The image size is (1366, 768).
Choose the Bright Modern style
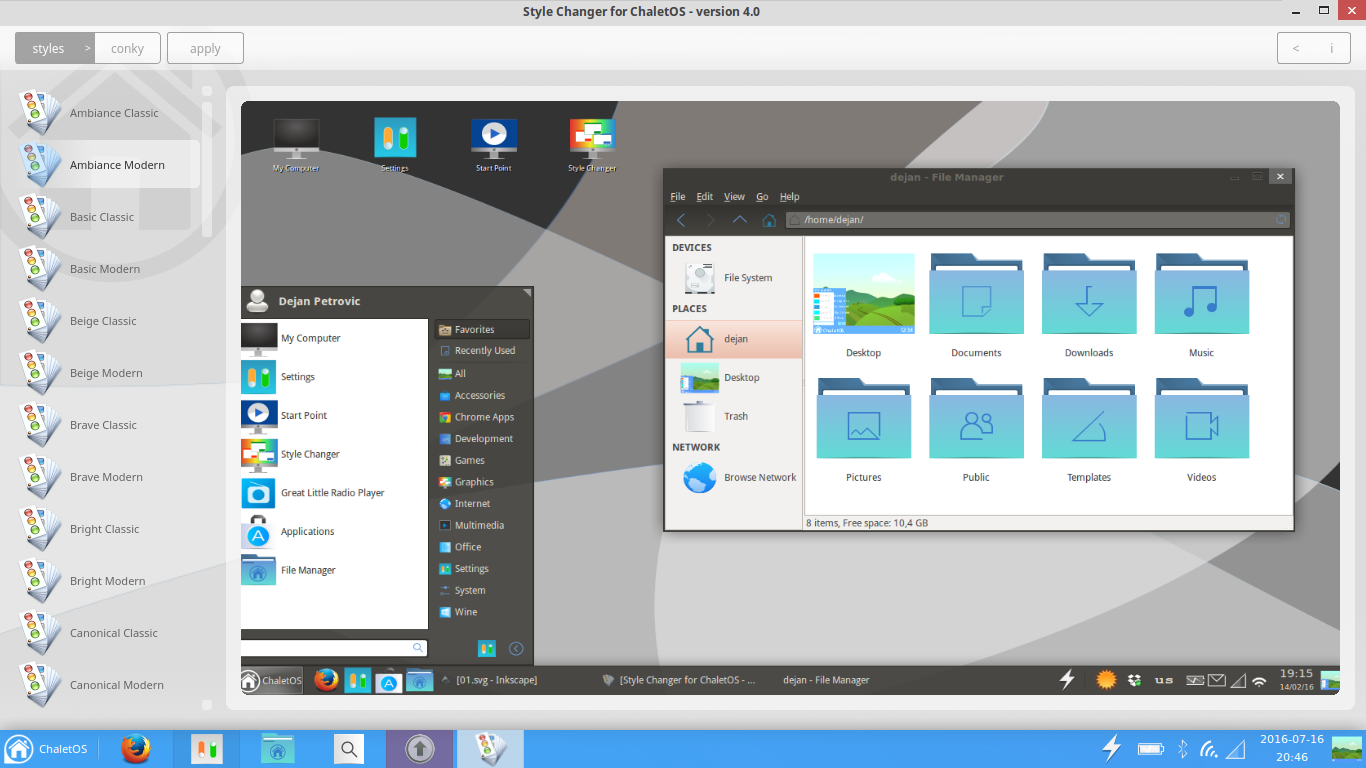tap(108, 581)
